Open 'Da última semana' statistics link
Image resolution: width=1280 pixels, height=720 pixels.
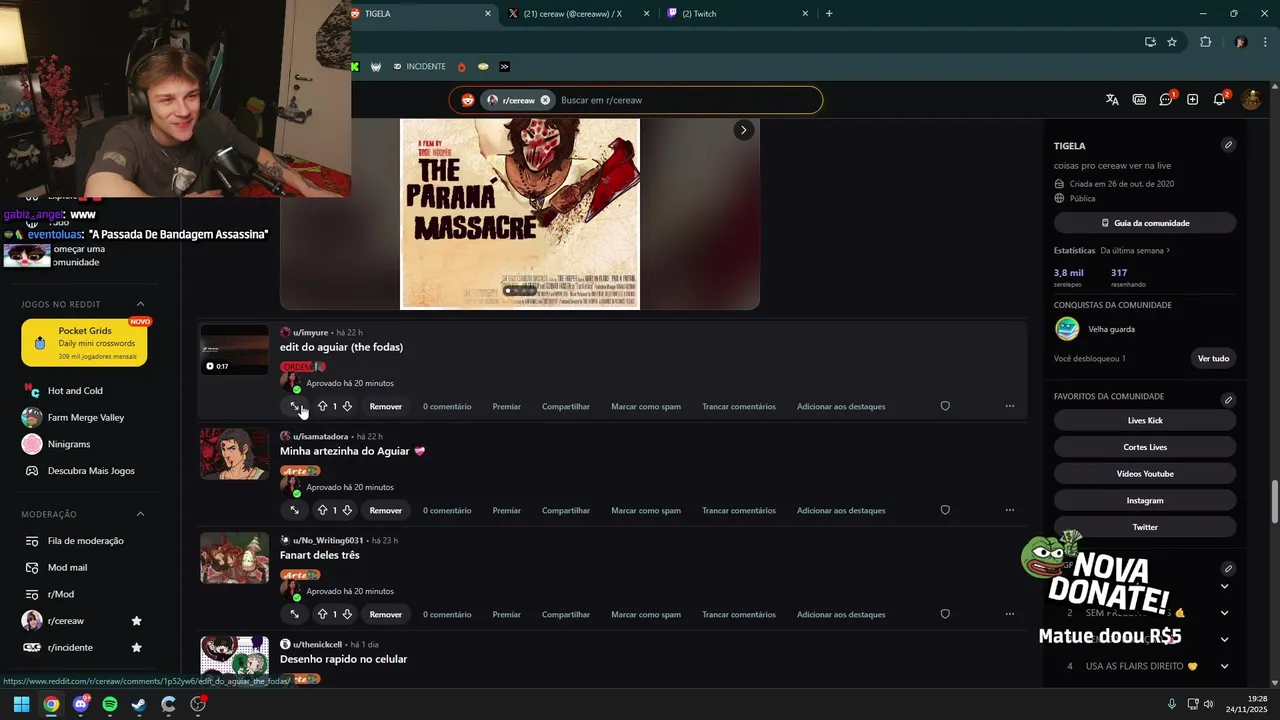(x=1135, y=250)
